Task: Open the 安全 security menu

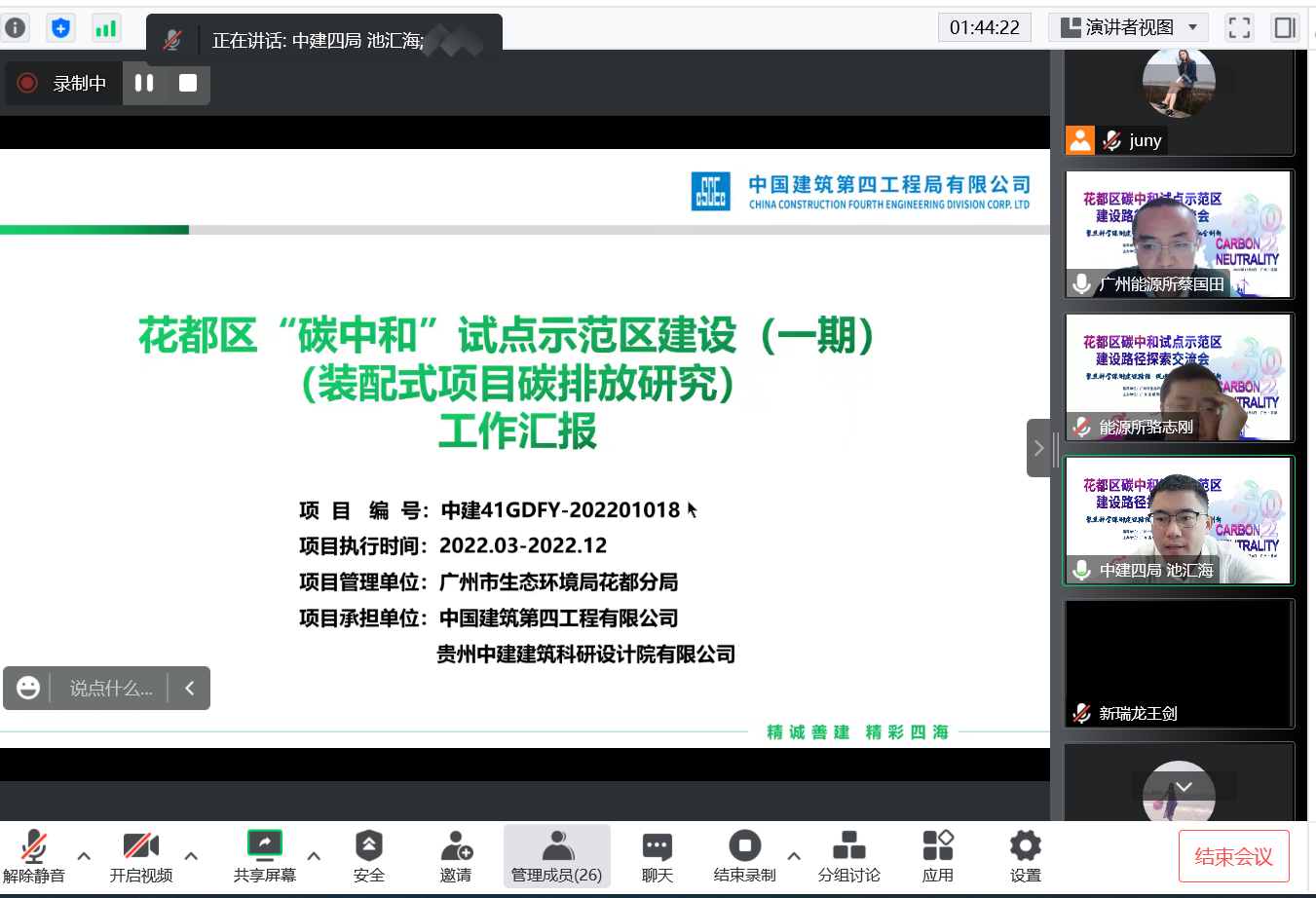Action: pyautogui.click(x=369, y=856)
